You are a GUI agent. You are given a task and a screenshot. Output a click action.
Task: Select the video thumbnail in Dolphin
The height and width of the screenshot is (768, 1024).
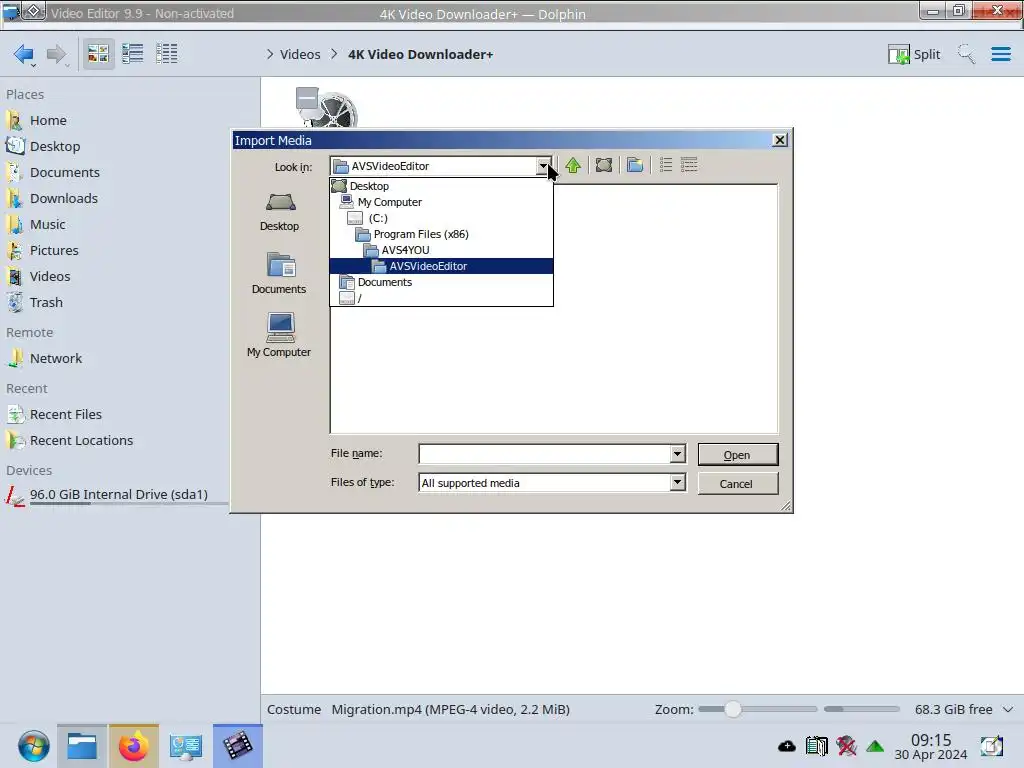pyautogui.click(x=327, y=106)
